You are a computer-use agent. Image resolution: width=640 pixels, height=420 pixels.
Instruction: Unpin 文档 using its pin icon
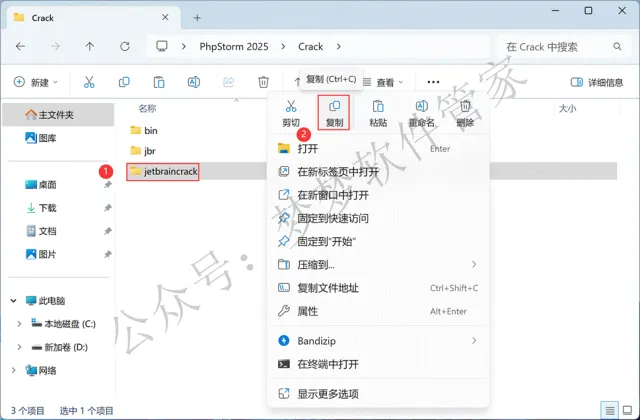click(108, 231)
